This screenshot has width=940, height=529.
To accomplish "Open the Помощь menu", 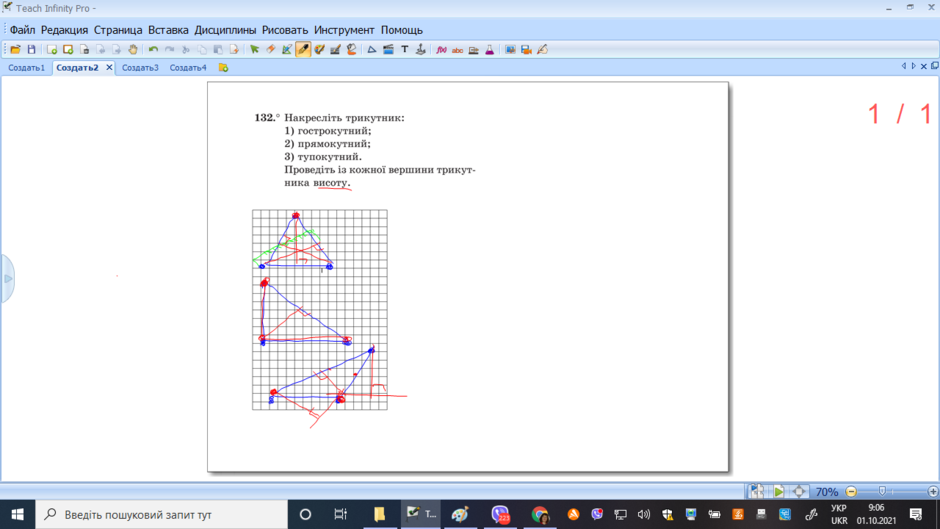I will 402,30.
